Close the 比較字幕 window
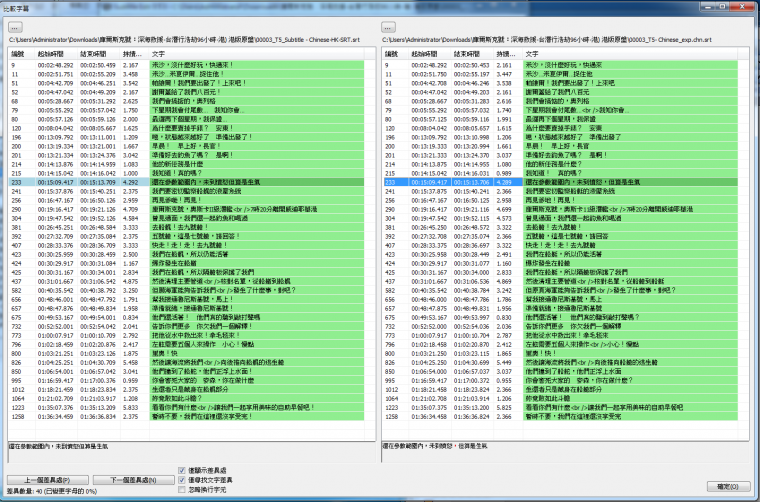This screenshot has width=760, height=502. click(742, 6)
